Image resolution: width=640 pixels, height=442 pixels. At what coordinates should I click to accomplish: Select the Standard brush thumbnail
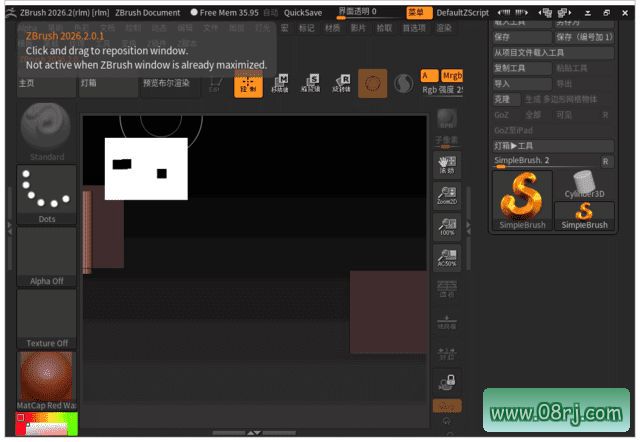[46, 131]
